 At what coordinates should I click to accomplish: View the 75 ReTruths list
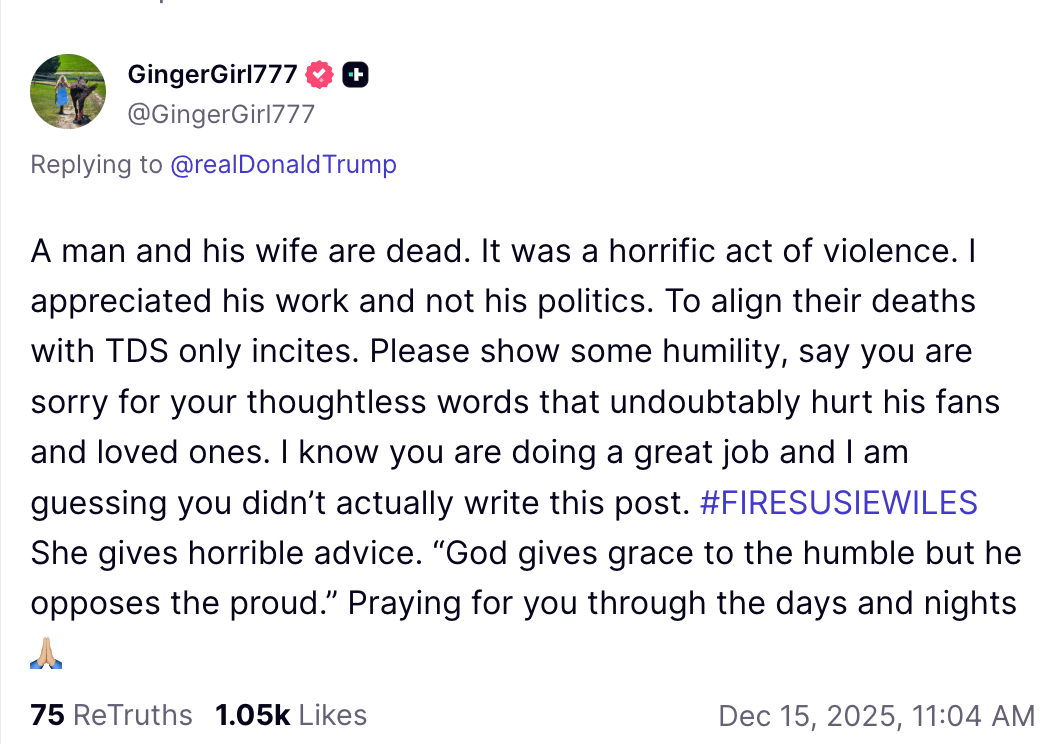[111, 715]
